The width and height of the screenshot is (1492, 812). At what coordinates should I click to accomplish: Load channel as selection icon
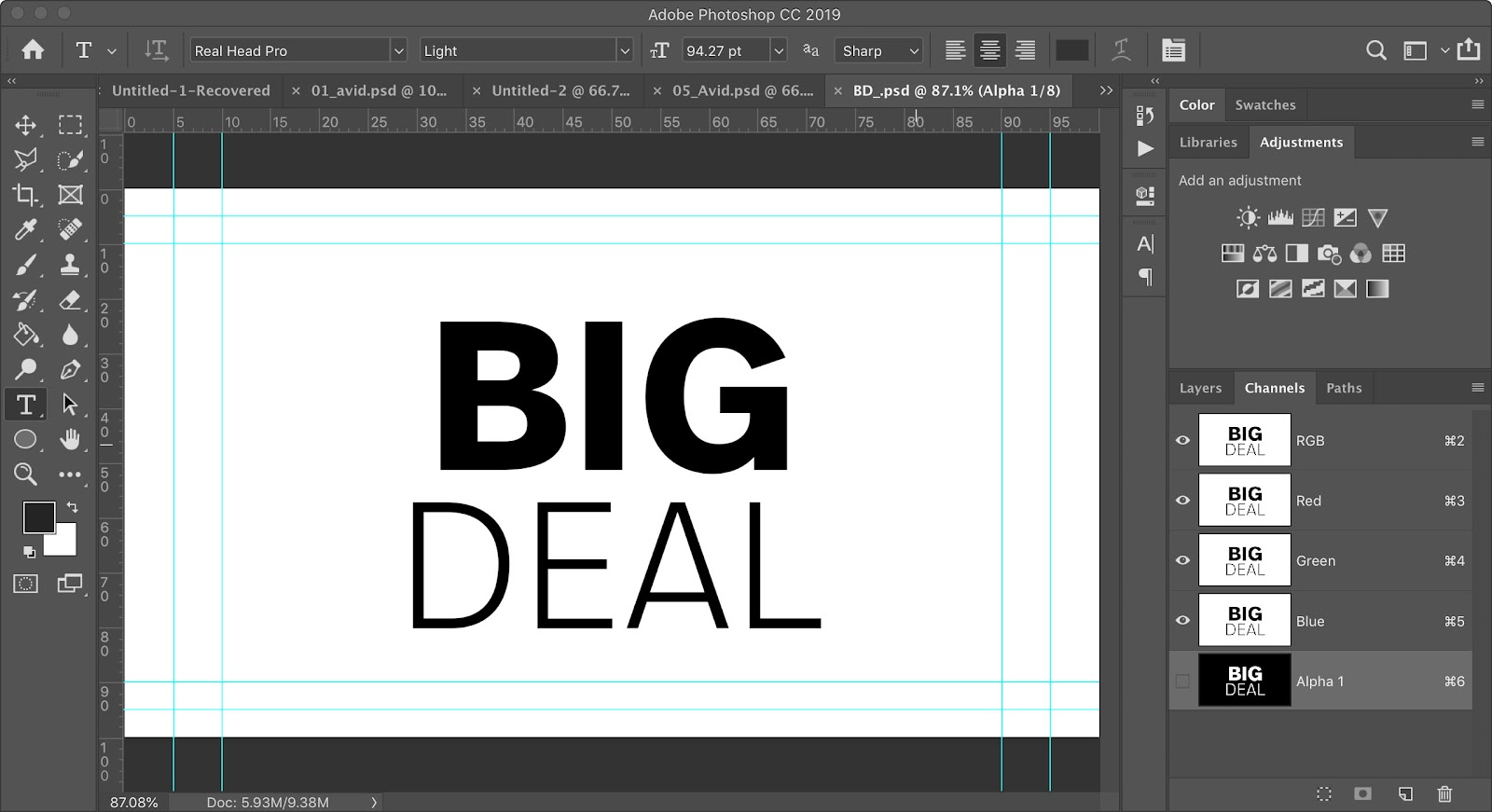1324,794
